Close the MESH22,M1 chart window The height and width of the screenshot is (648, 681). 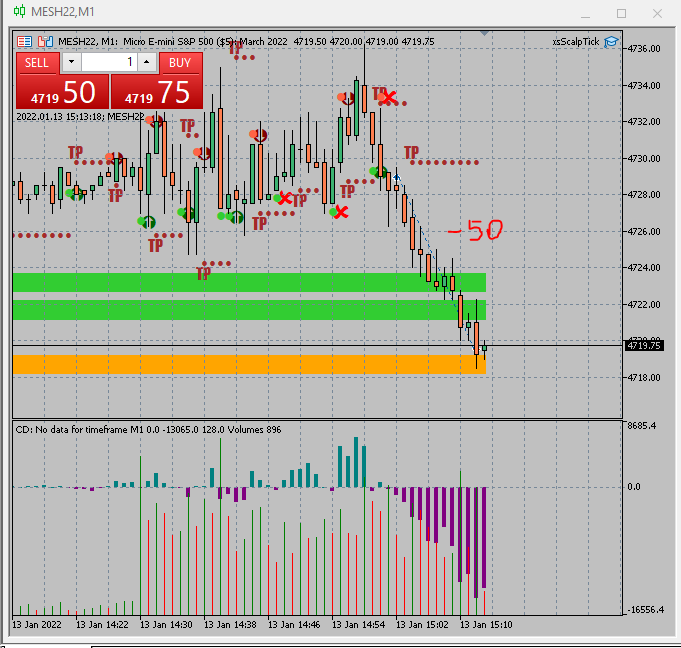click(x=657, y=14)
